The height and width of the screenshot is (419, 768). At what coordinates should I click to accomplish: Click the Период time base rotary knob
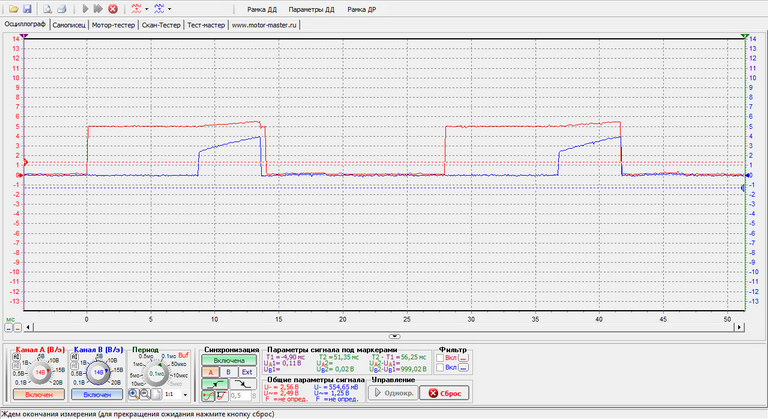(156, 372)
